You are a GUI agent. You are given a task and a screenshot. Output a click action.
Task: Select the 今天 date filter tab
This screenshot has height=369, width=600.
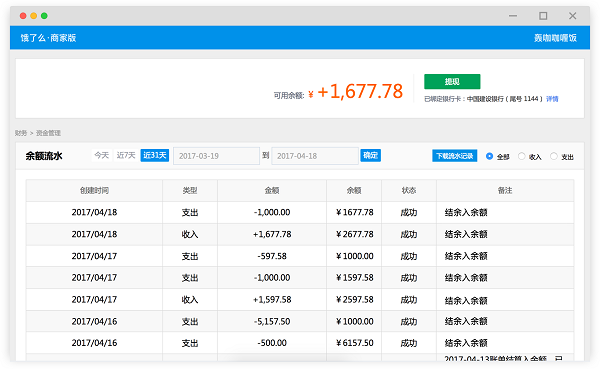click(x=102, y=155)
